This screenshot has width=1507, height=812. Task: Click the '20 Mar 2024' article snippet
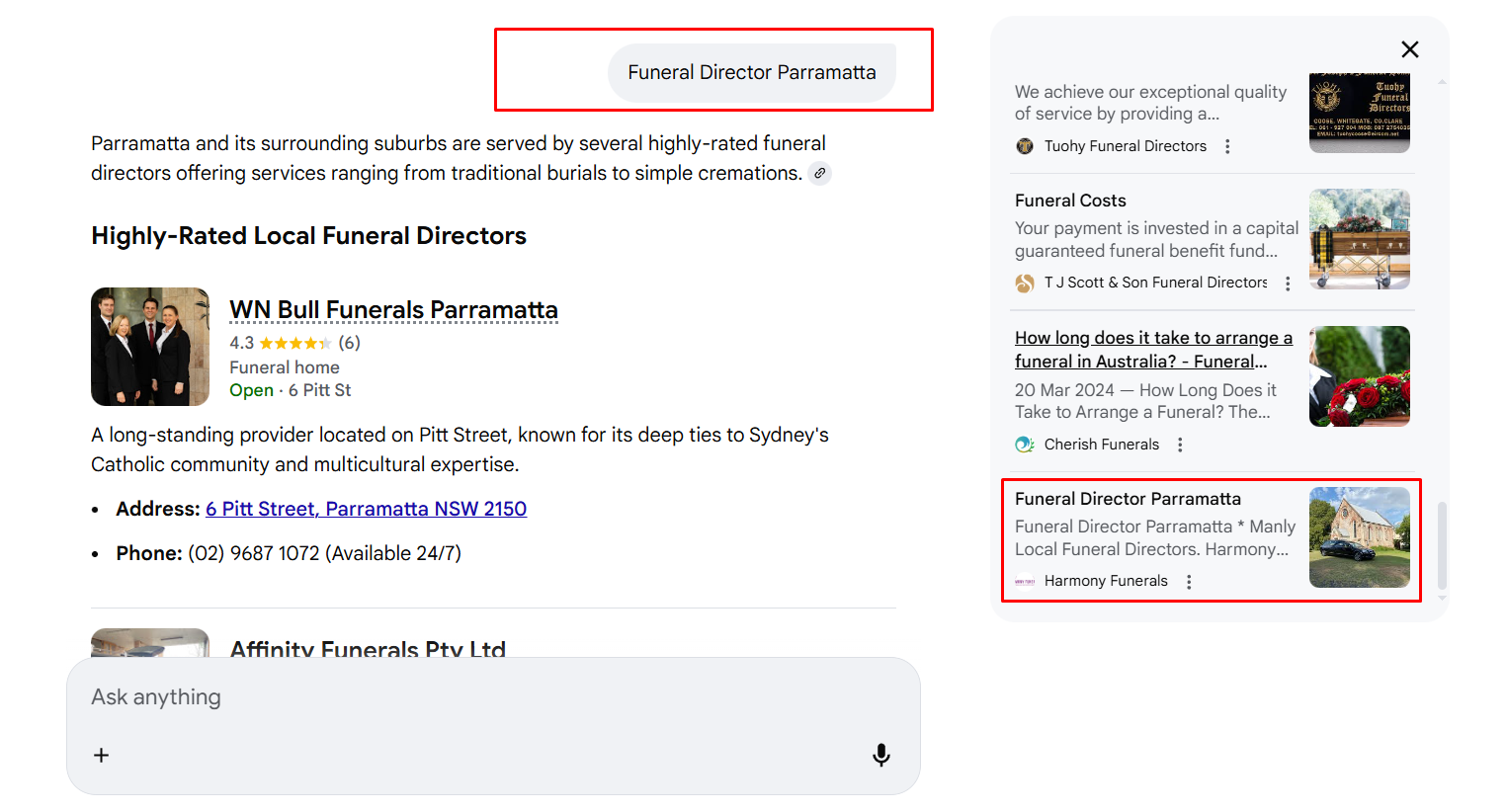pyautogui.click(x=1145, y=402)
